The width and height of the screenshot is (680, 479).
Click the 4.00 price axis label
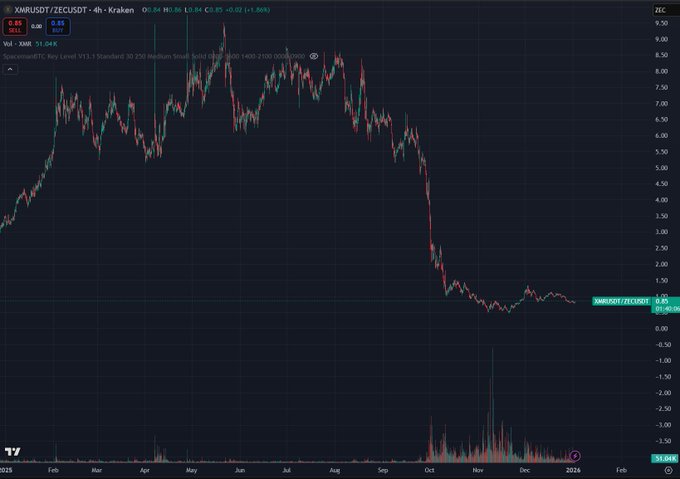661,200
